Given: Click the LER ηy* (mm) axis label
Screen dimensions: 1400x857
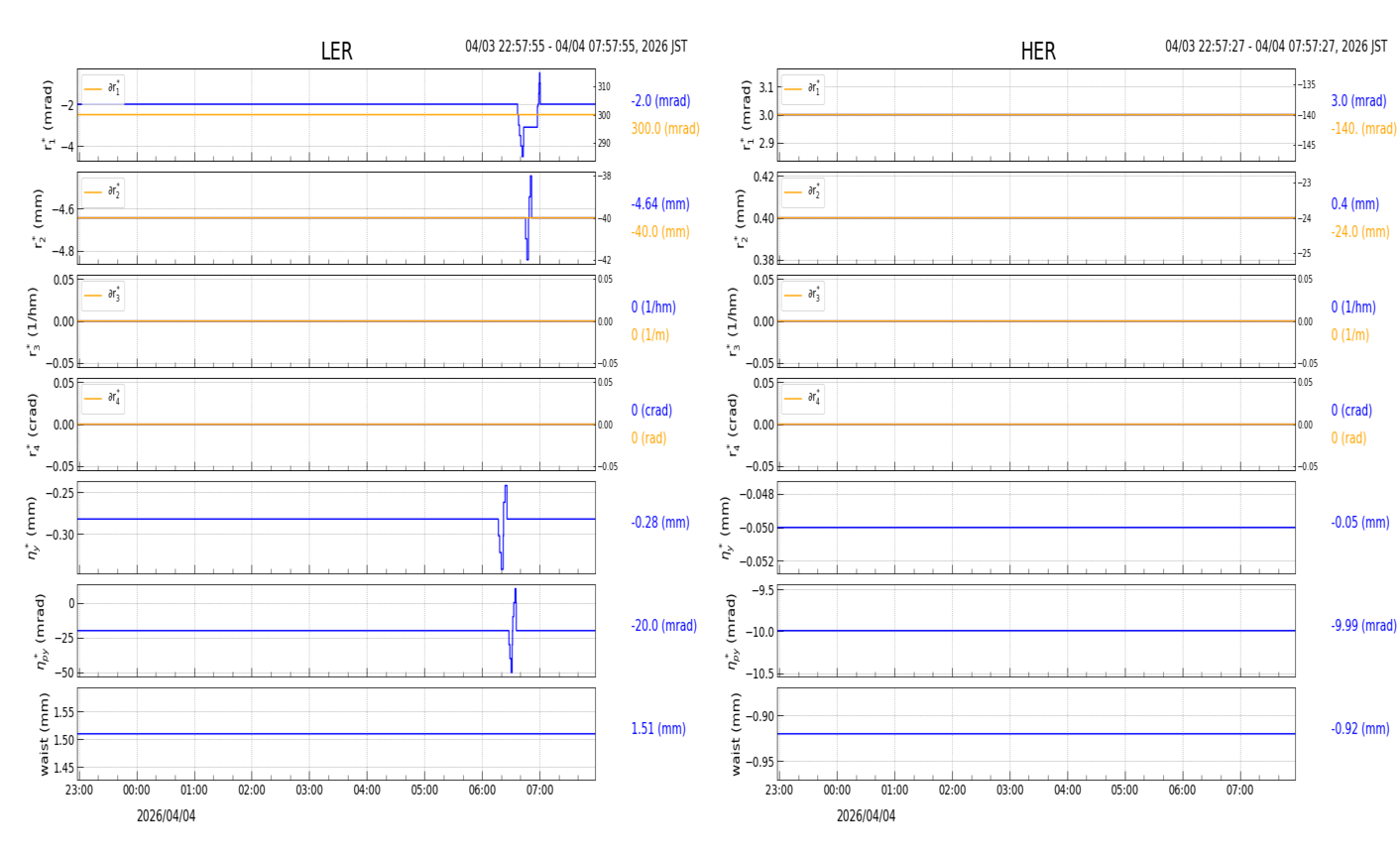Looking at the screenshot, I should point(35,528).
